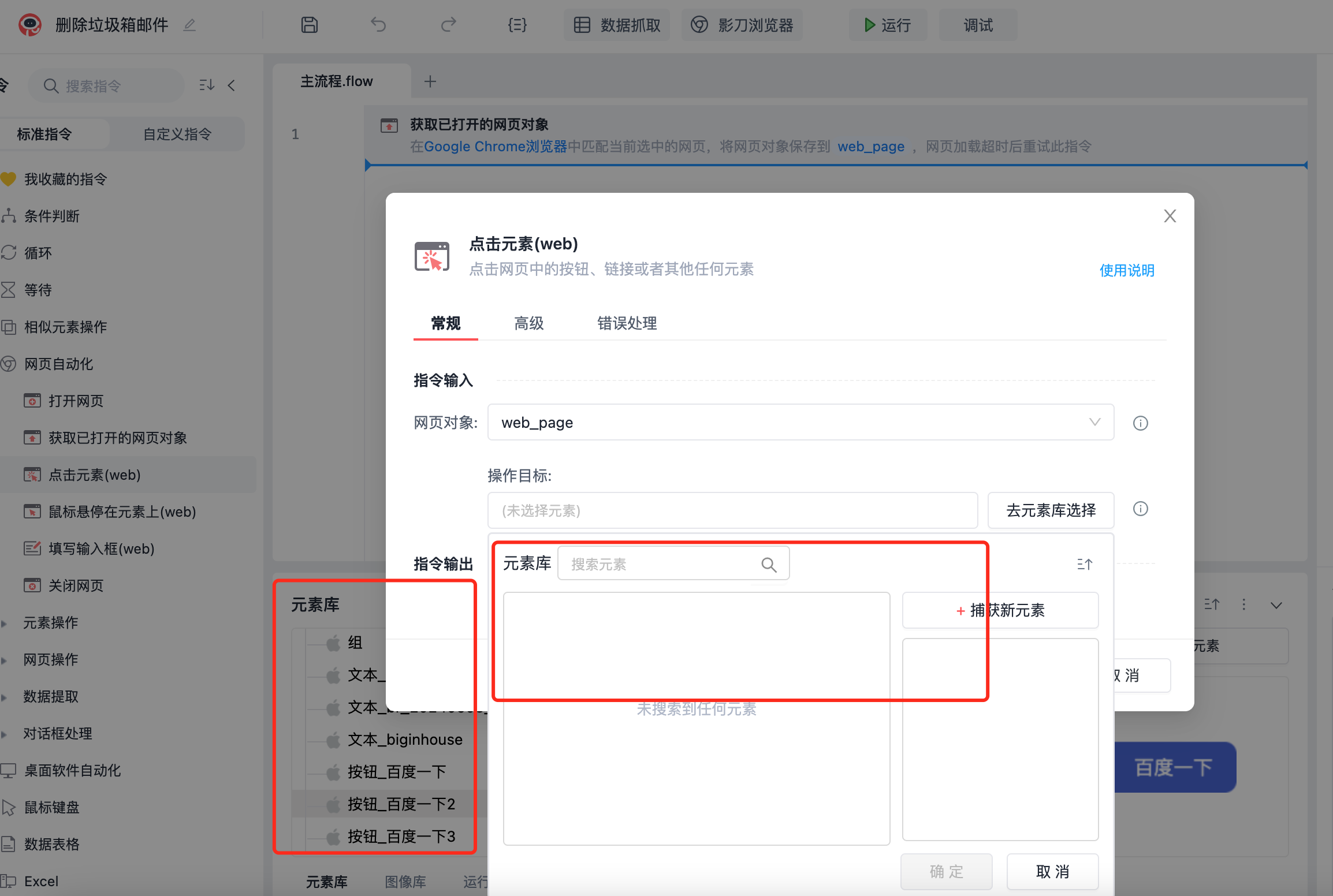Open the variables braces icon
The height and width of the screenshot is (896, 1333).
[517, 25]
